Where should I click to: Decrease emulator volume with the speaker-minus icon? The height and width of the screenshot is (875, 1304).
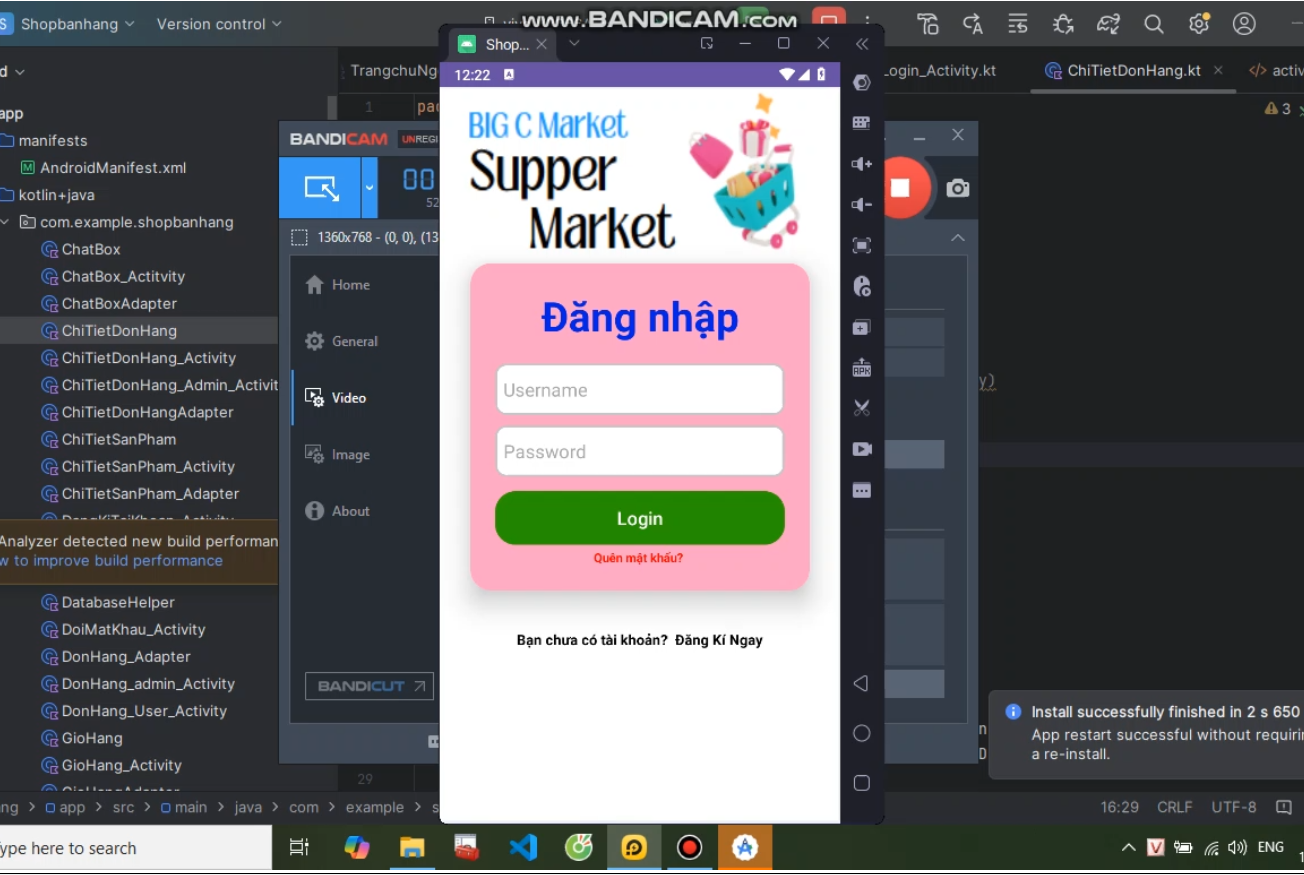pyautogui.click(x=862, y=205)
